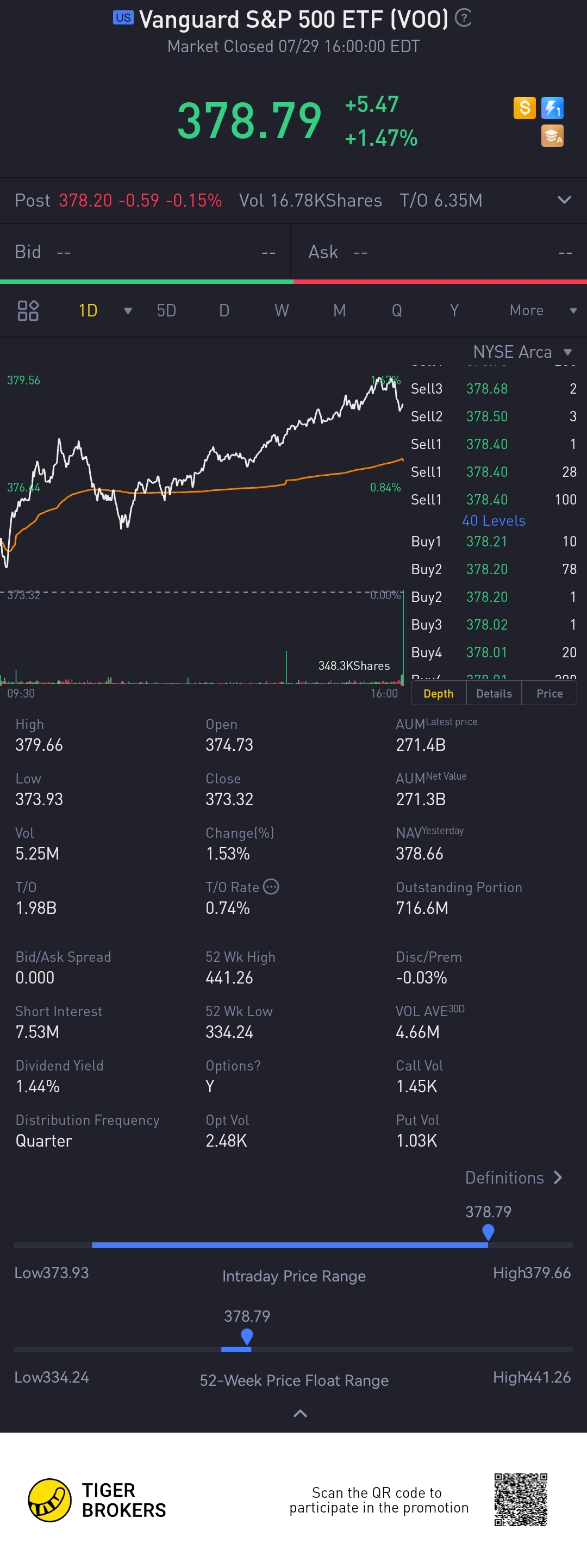Tap the Call Vol 1.45K value
The image size is (587, 1568).
click(x=417, y=1086)
